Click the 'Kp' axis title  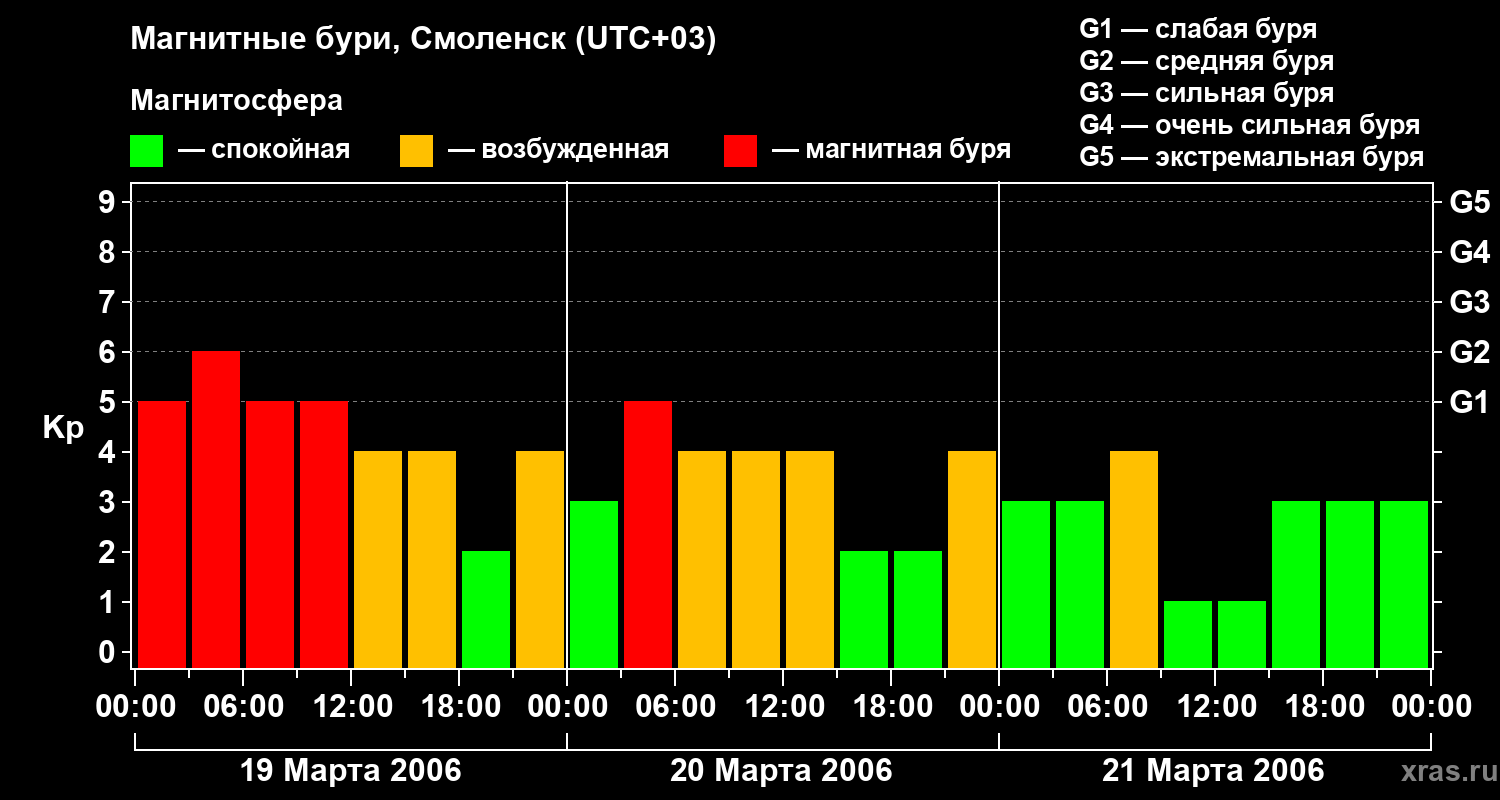click(63, 429)
